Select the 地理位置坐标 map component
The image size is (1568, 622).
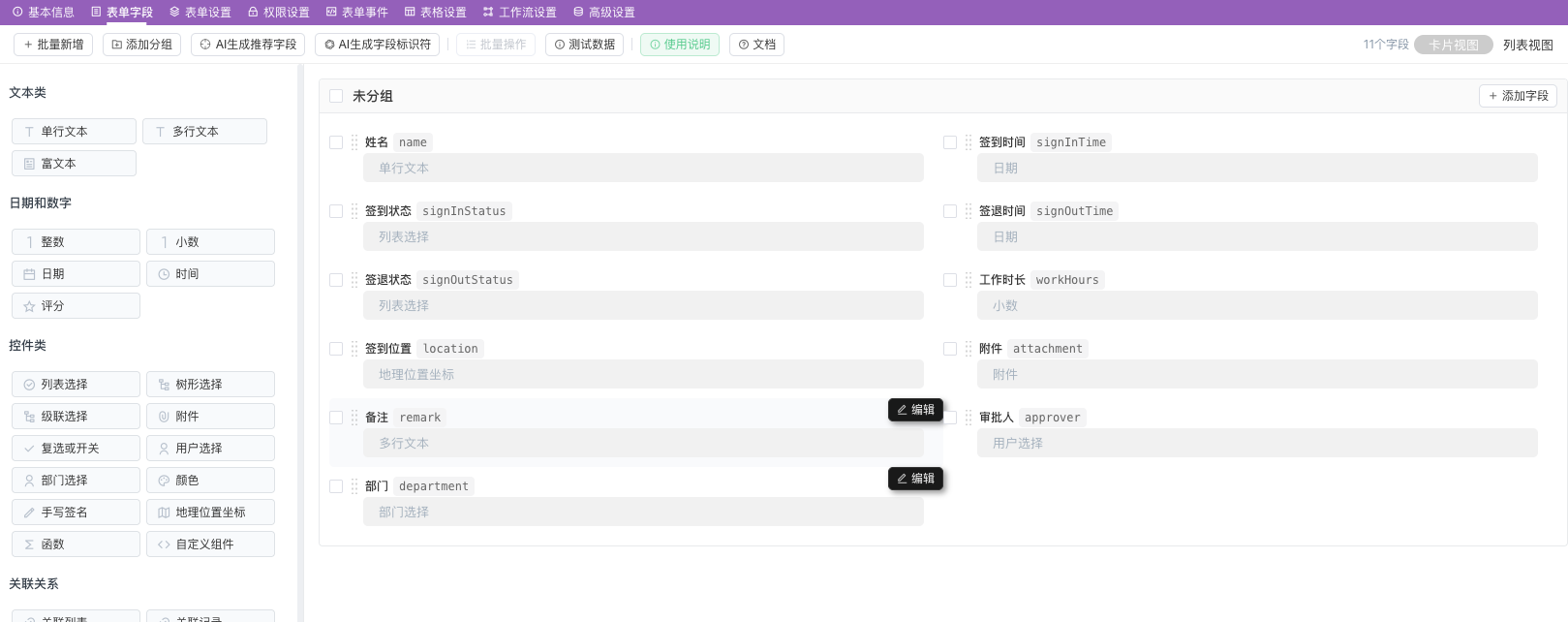210,513
